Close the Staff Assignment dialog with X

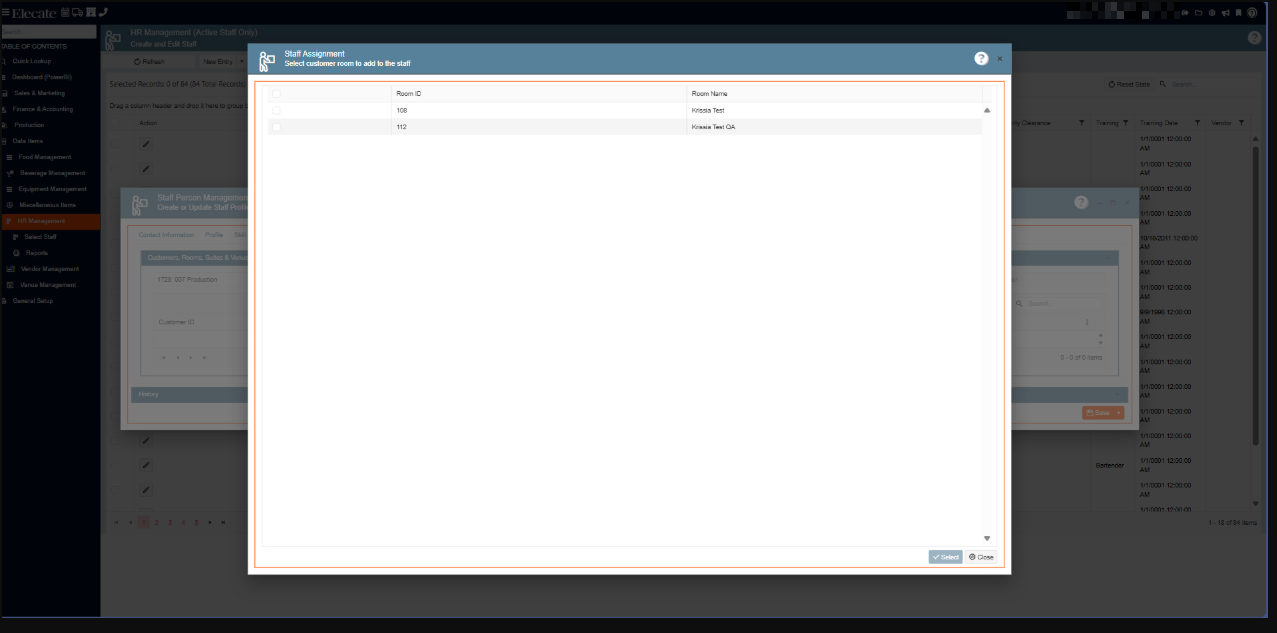point(999,59)
